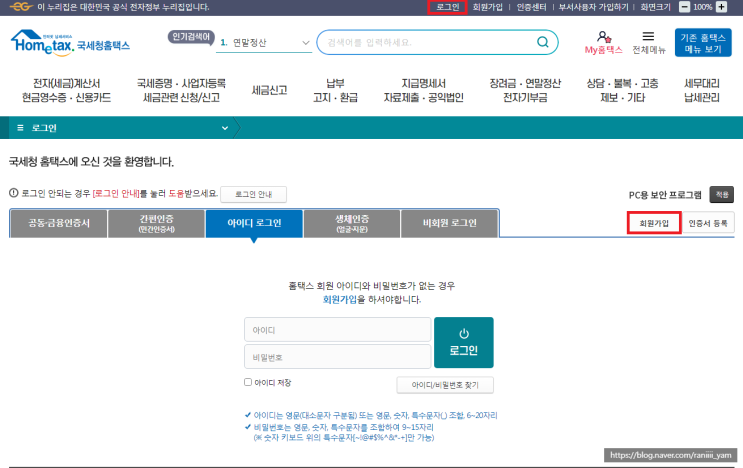Viewport: 743px width, 468px height.
Task: Decrease screen size with minus icon
Action: coord(684,7)
